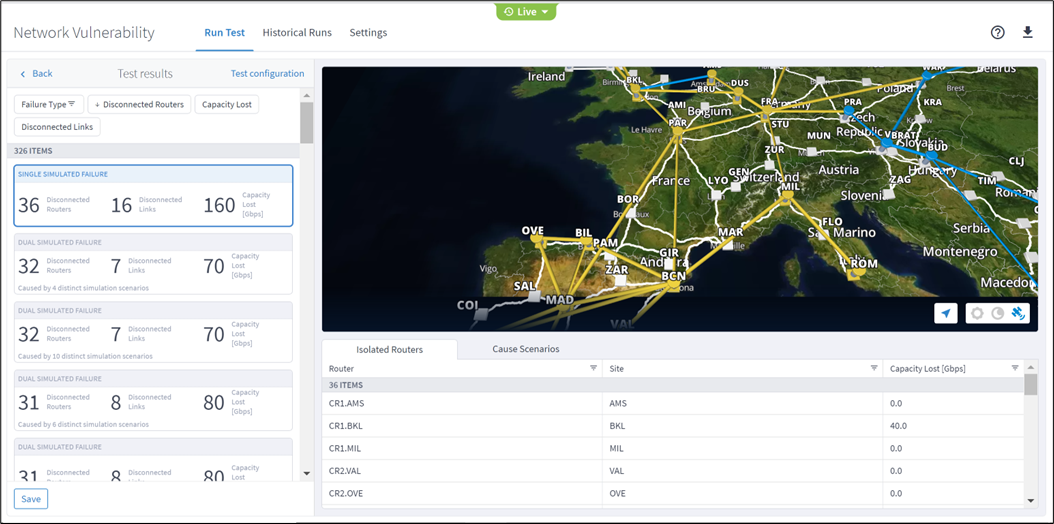Select the dual failure card with 6 scenarios
This screenshot has width=1054, height=524.
(x=153, y=400)
